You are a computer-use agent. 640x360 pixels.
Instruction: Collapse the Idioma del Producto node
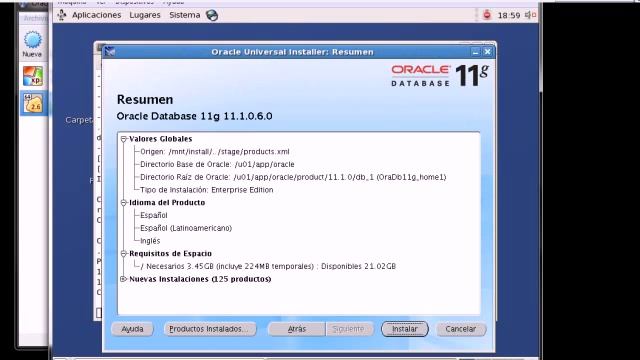(x=124, y=202)
